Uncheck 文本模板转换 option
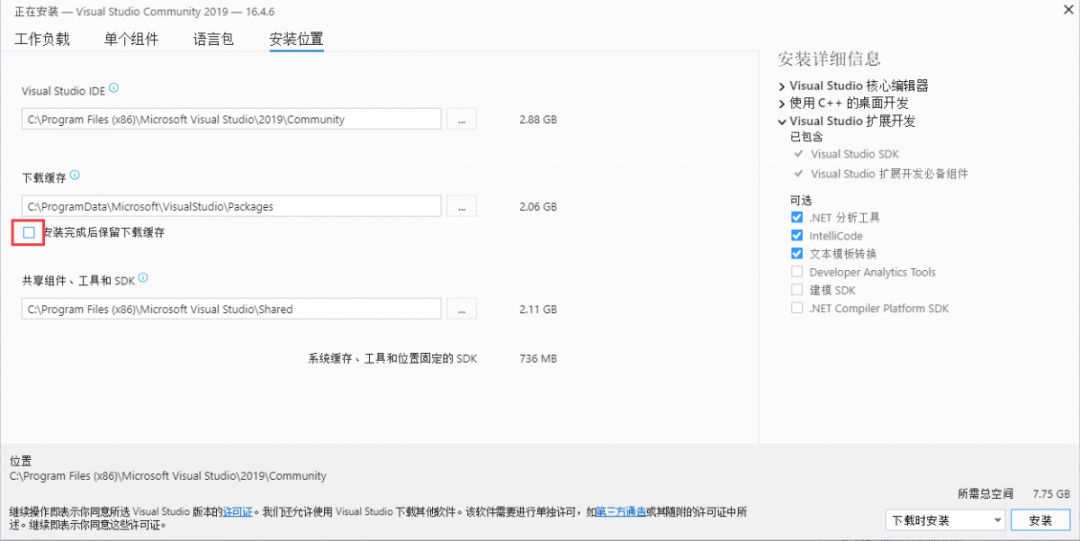Viewport: 1080px width, 541px height. tap(797, 253)
